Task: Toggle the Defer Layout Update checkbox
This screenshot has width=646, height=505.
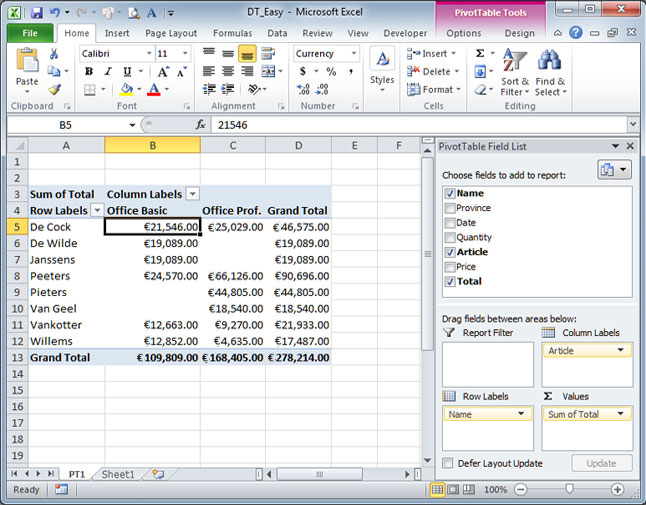Action: [x=448, y=463]
